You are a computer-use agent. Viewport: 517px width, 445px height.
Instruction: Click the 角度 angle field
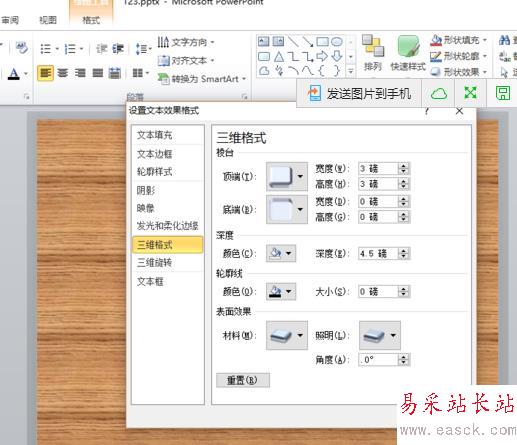click(x=378, y=360)
